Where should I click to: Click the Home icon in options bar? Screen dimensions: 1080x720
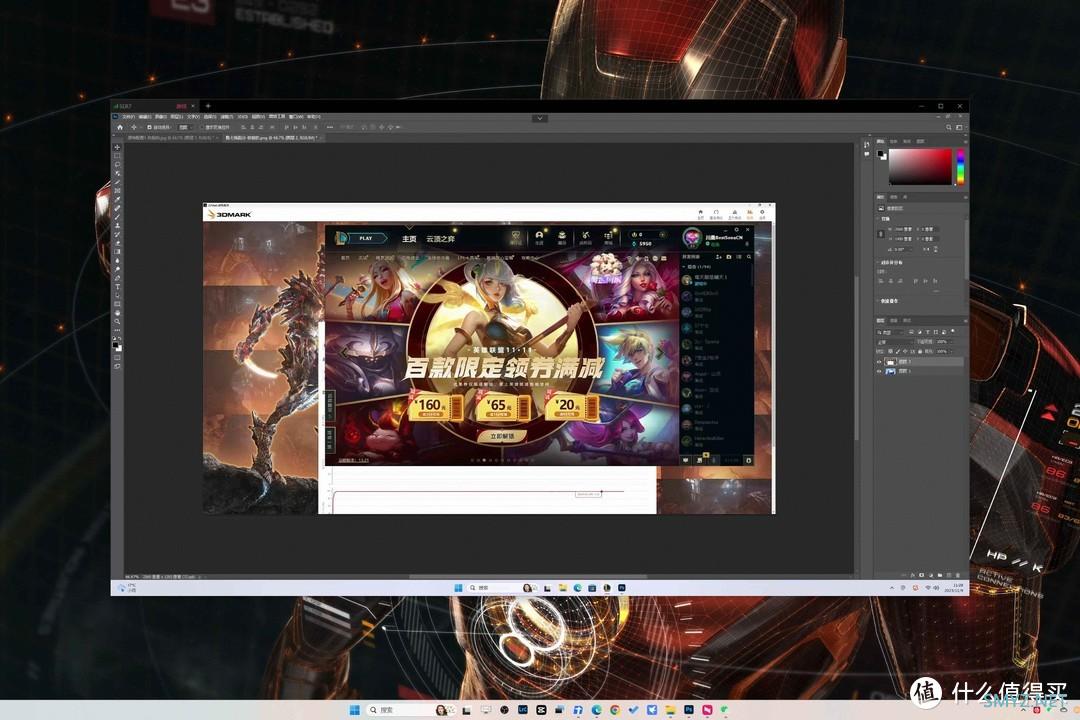pos(120,127)
